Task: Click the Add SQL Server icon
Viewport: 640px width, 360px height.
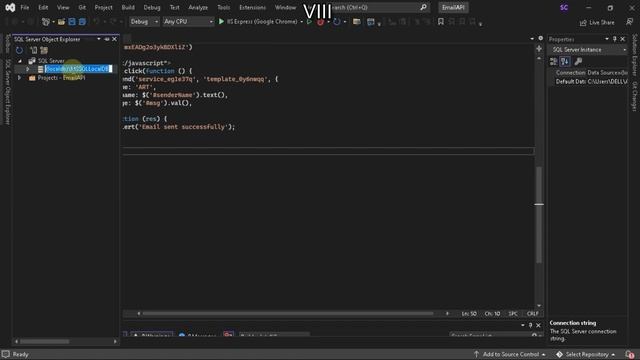Action: tap(33, 50)
